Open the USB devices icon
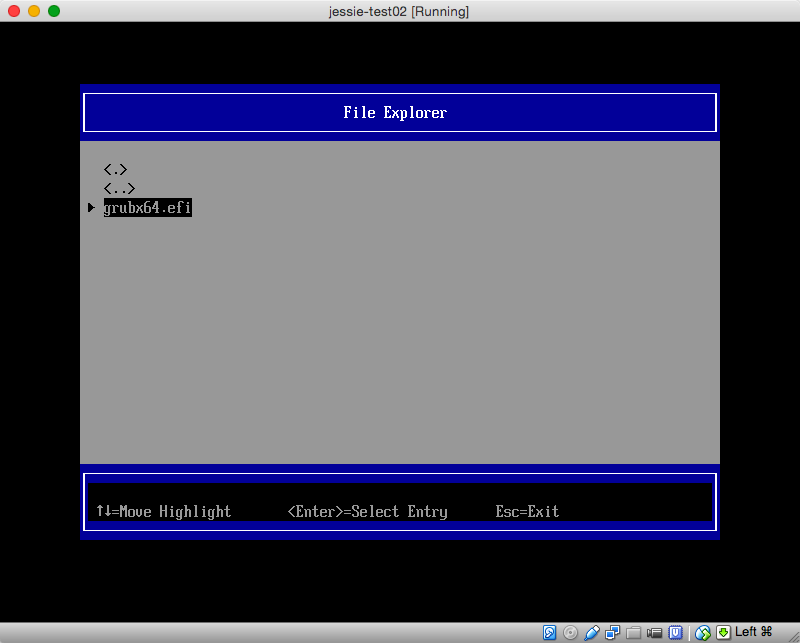Viewport: 800px width, 643px height. point(591,633)
